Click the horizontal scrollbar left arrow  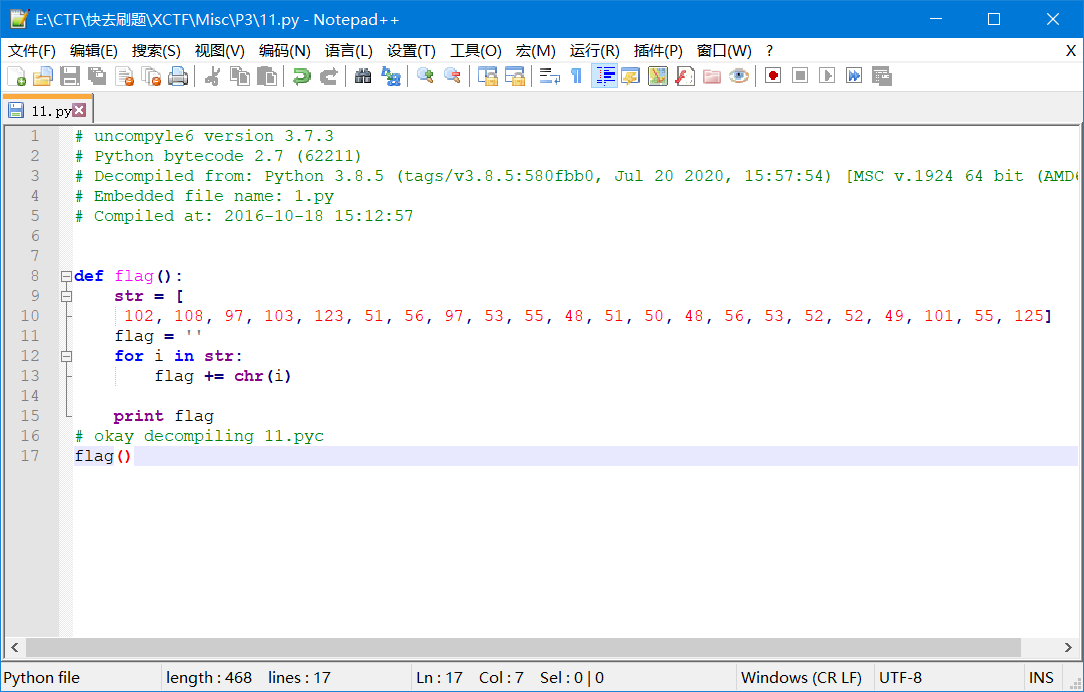tap(14, 648)
